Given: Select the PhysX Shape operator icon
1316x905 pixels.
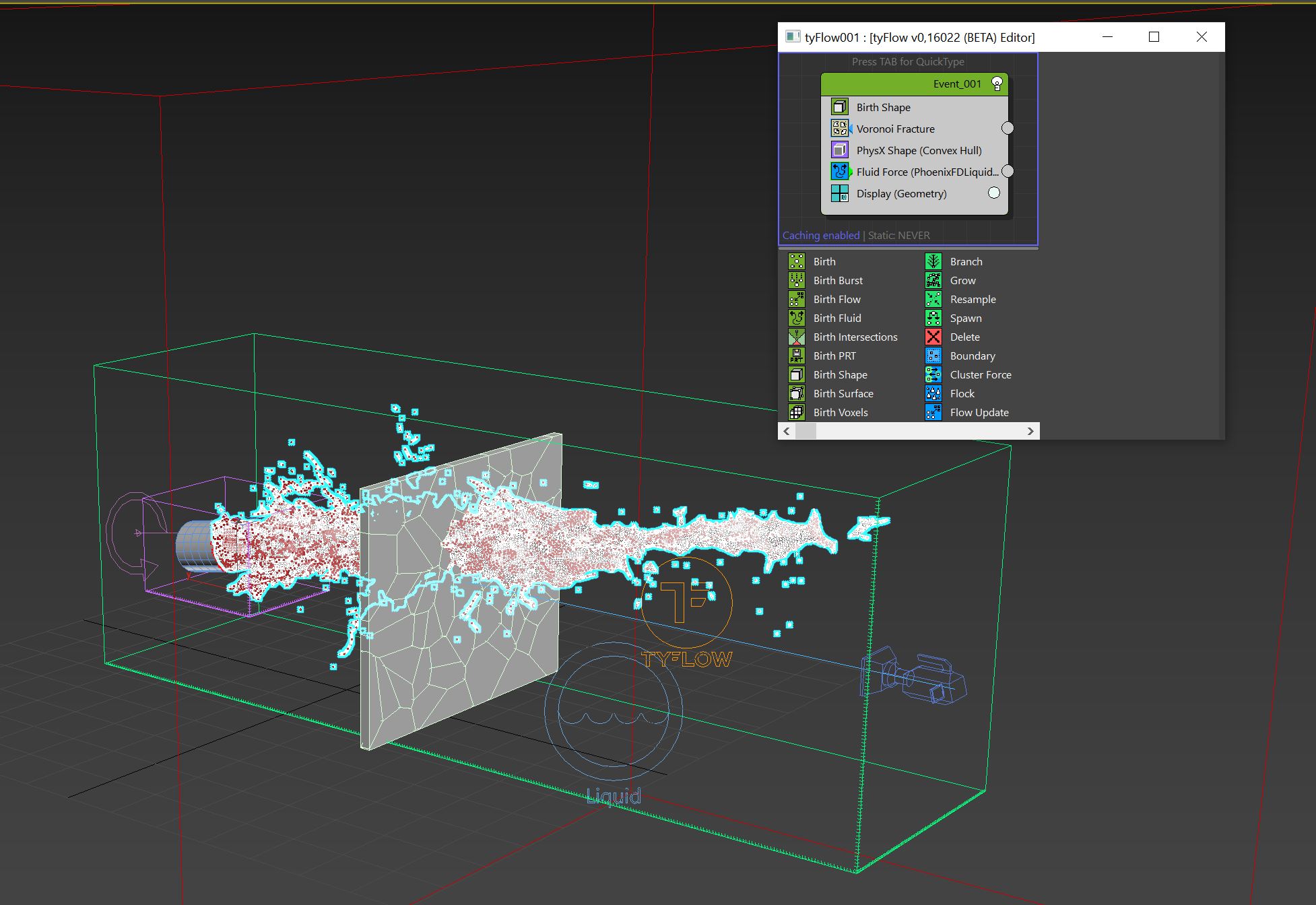Looking at the screenshot, I should tap(839, 150).
